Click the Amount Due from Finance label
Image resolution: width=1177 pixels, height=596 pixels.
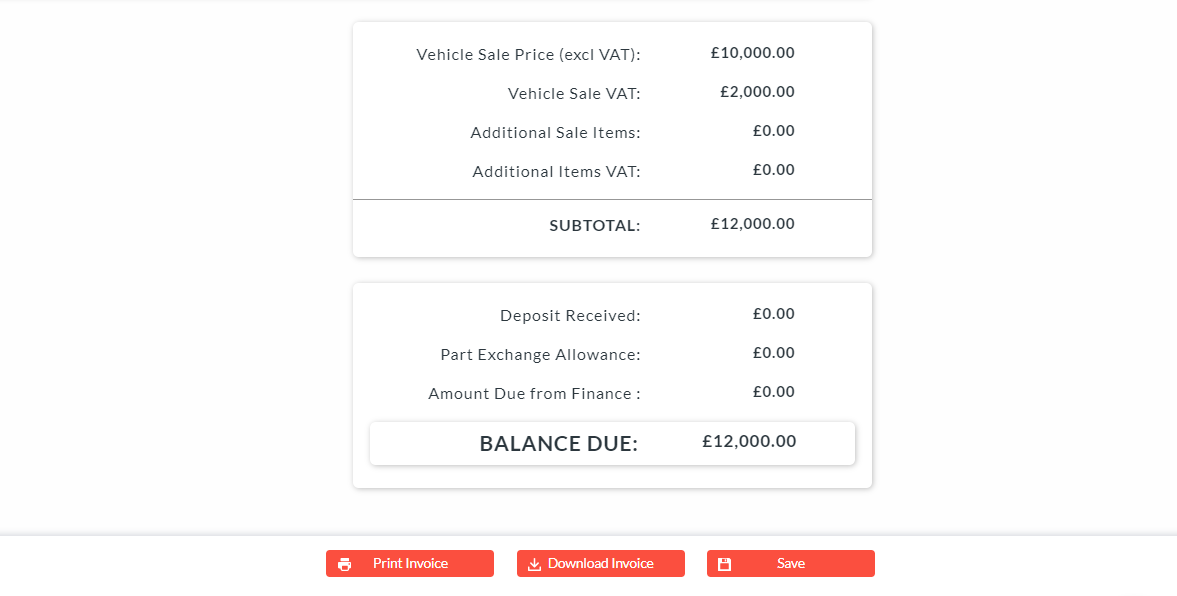pos(534,394)
